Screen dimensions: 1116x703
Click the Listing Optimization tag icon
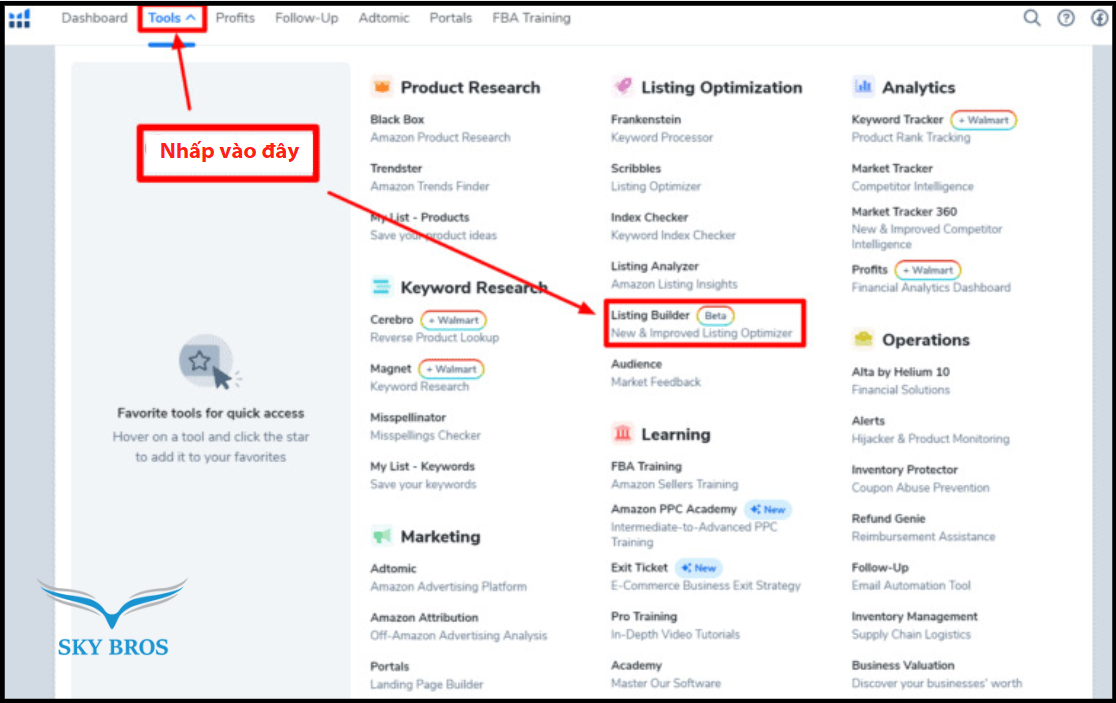coord(623,86)
